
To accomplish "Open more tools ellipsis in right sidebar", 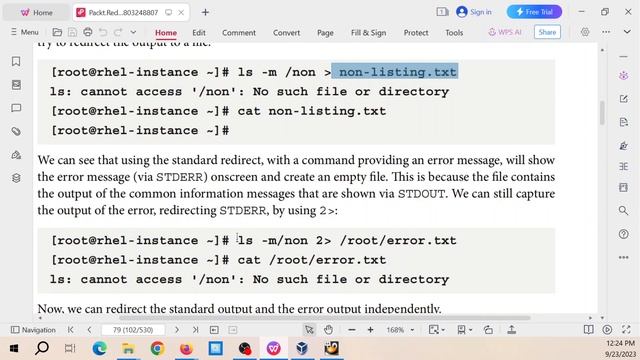I will [x=623, y=257].
